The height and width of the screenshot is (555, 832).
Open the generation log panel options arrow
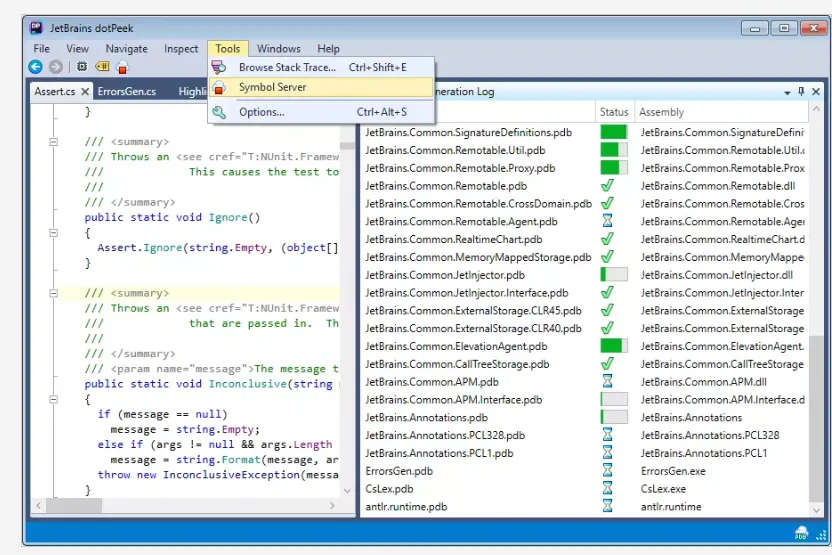(x=787, y=92)
